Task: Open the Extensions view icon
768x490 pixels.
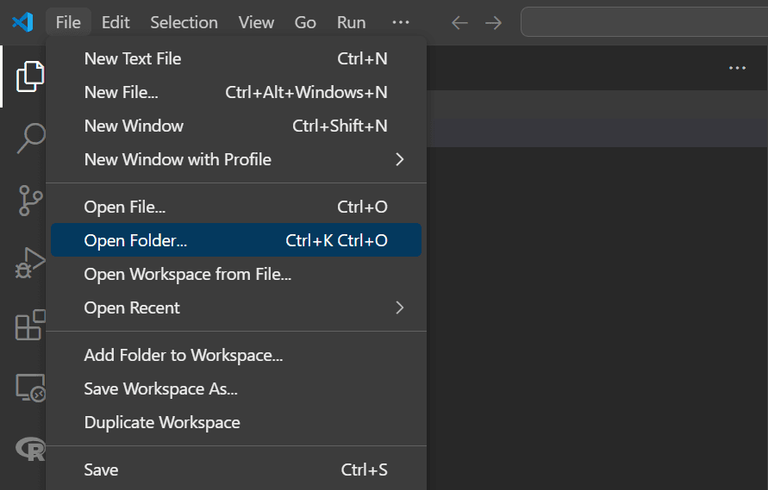Action: tap(30, 325)
